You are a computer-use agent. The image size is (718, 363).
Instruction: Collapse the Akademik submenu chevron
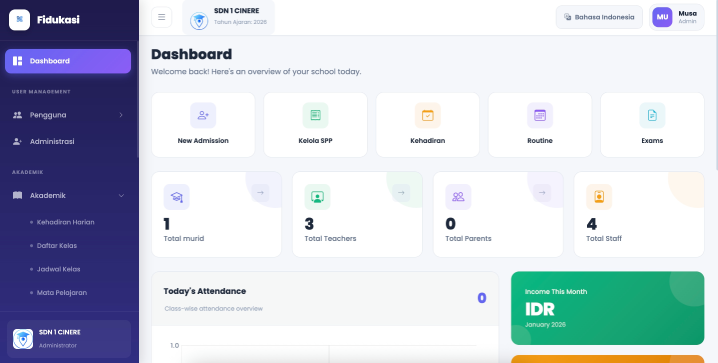pyautogui.click(x=121, y=195)
